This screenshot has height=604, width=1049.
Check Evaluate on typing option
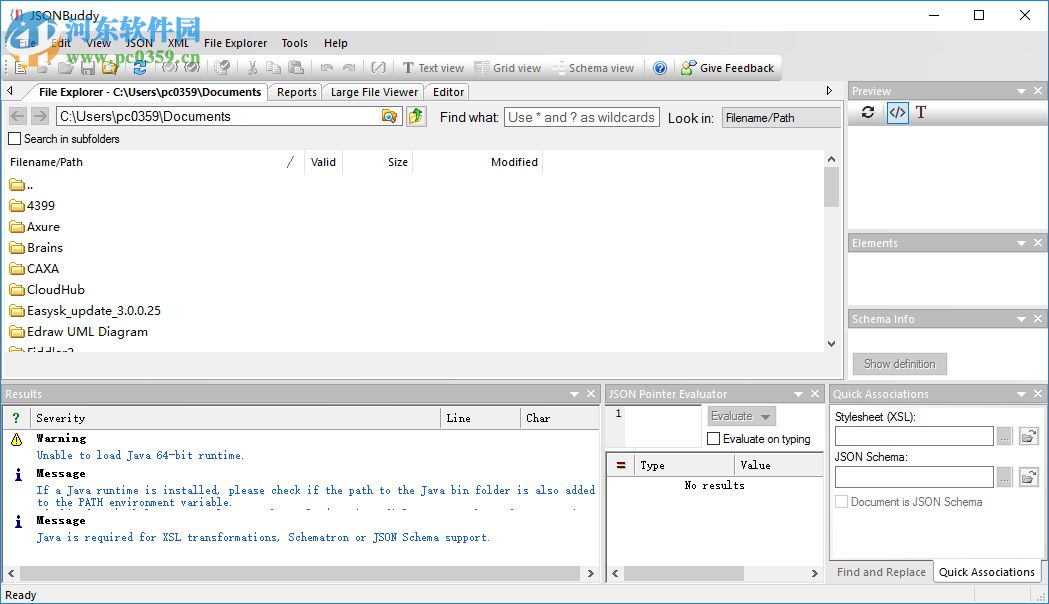pos(714,439)
